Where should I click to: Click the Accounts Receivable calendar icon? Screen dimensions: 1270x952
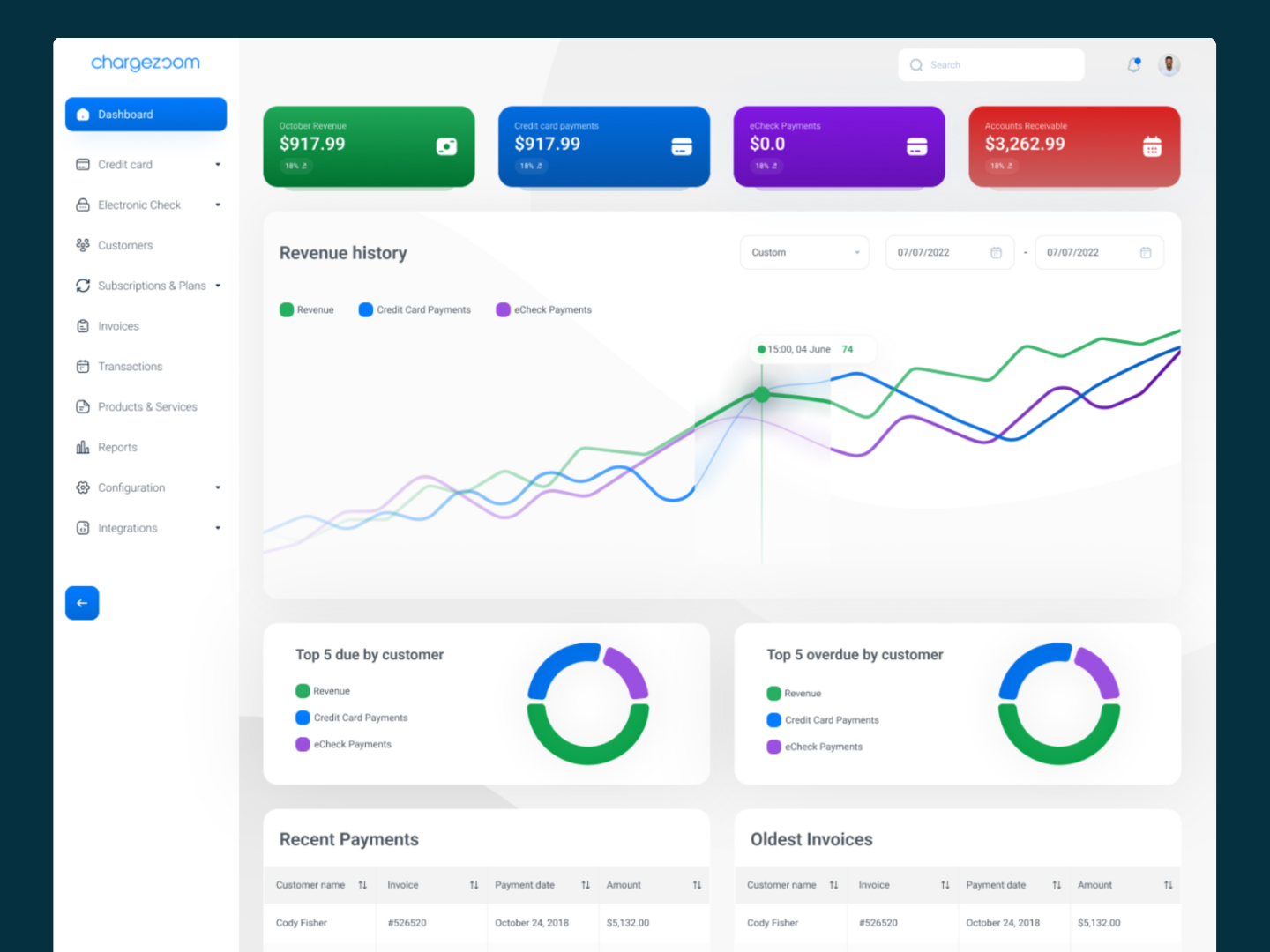coord(1152,146)
